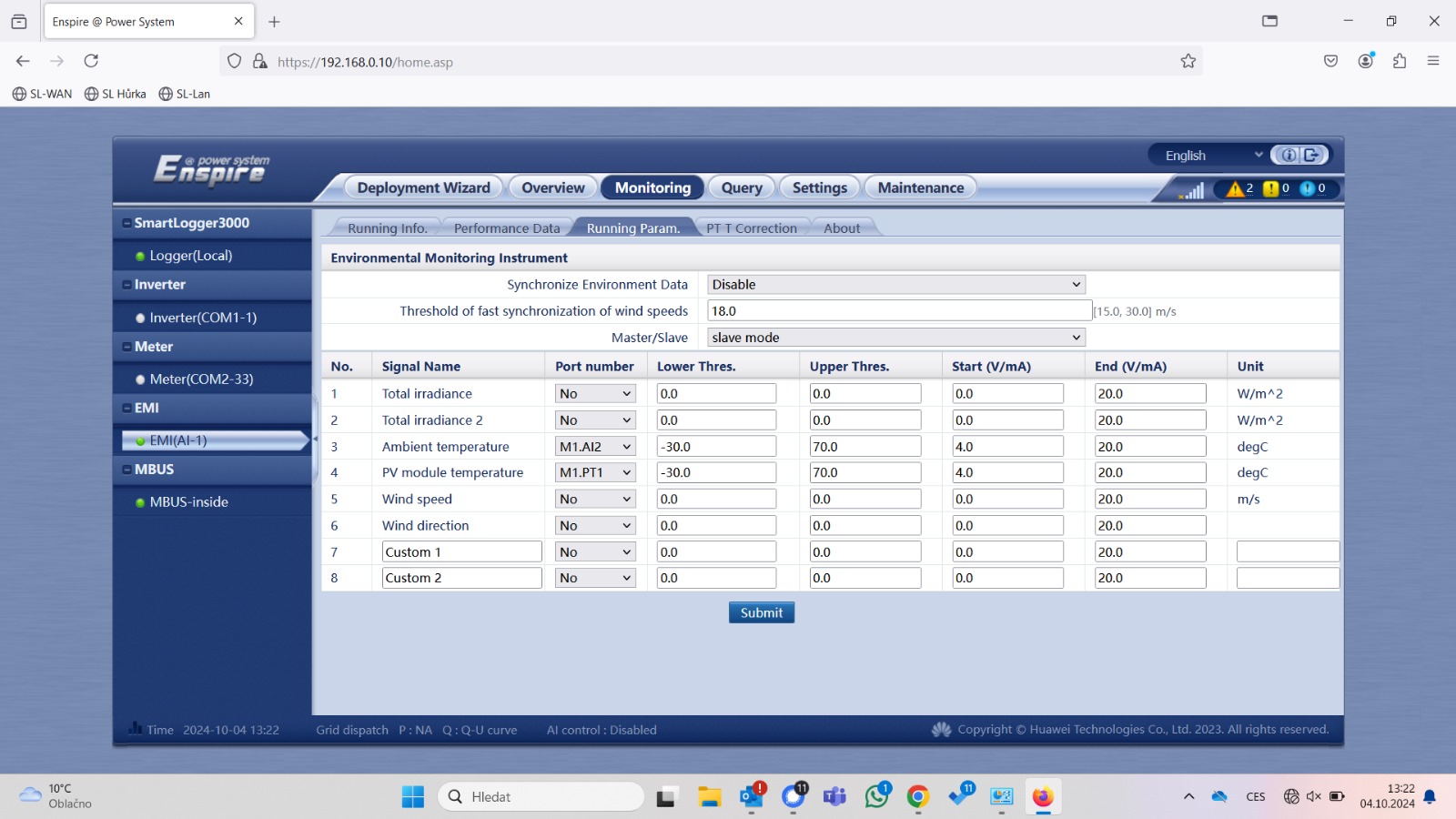Open Microsoft Teams from taskbar
Image resolution: width=1456 pixels, height=819 pixels.
click(834, 796)
